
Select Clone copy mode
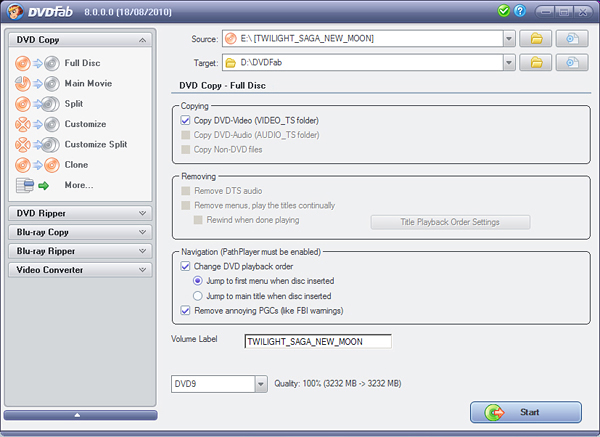pos(76,165)
